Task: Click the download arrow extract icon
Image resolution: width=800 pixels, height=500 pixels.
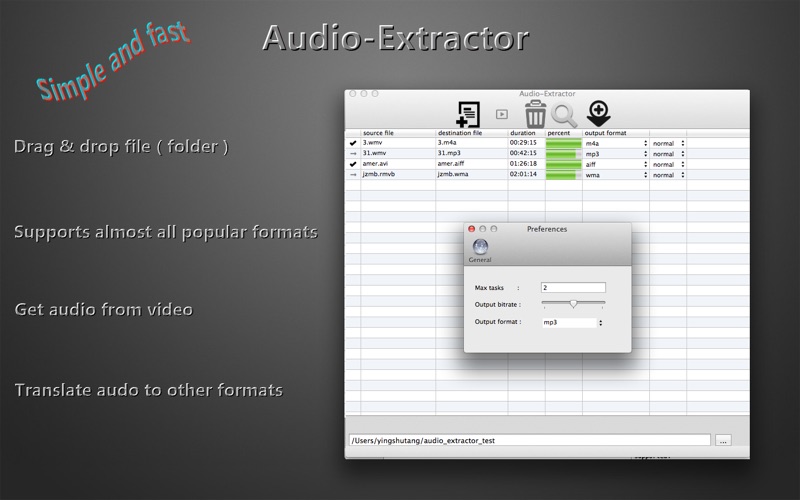Action: pyautogui.click(x=598, y=113)
